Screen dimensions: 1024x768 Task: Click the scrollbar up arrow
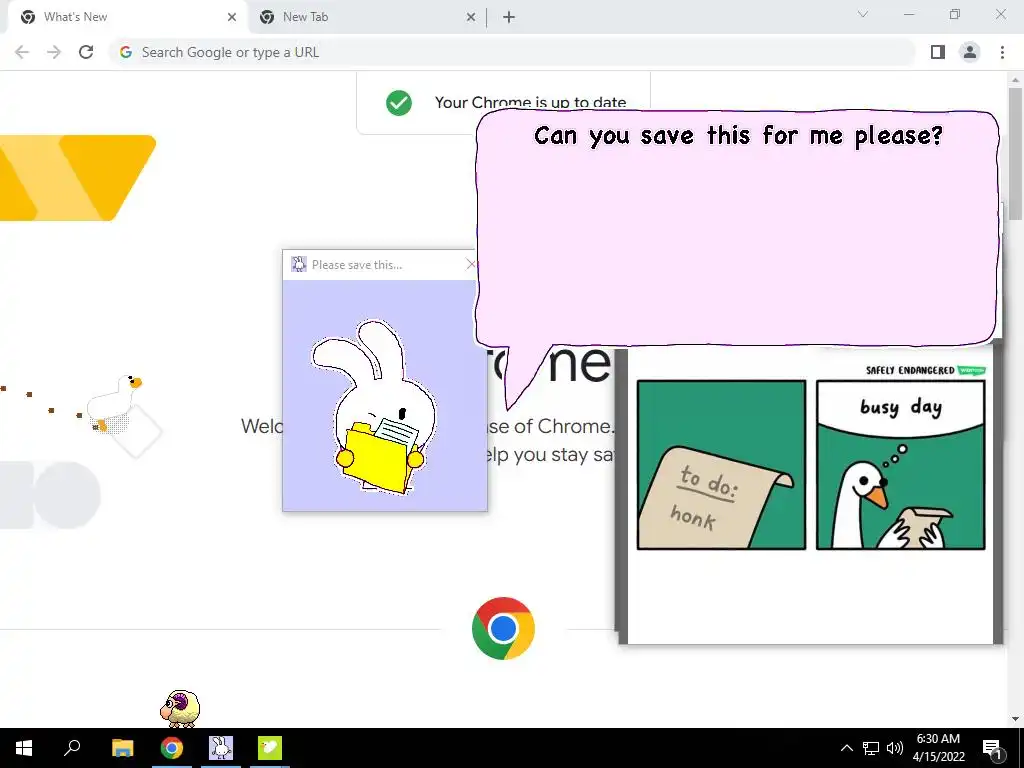pos(1015,79)
